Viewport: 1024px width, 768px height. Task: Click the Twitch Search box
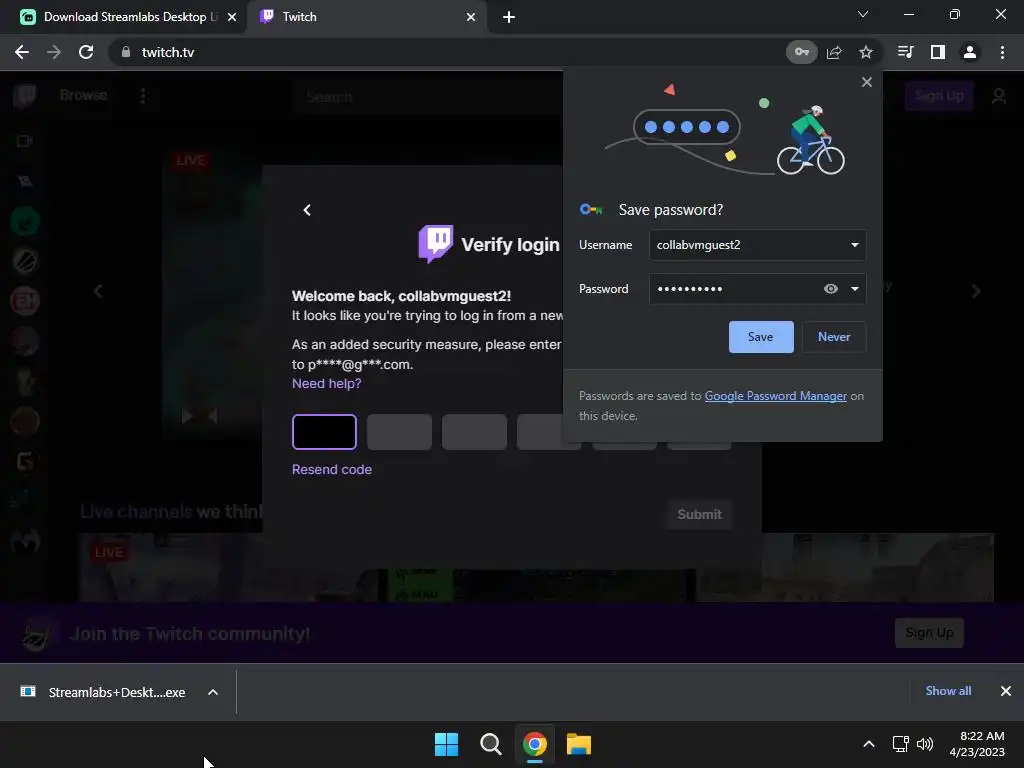428,97
